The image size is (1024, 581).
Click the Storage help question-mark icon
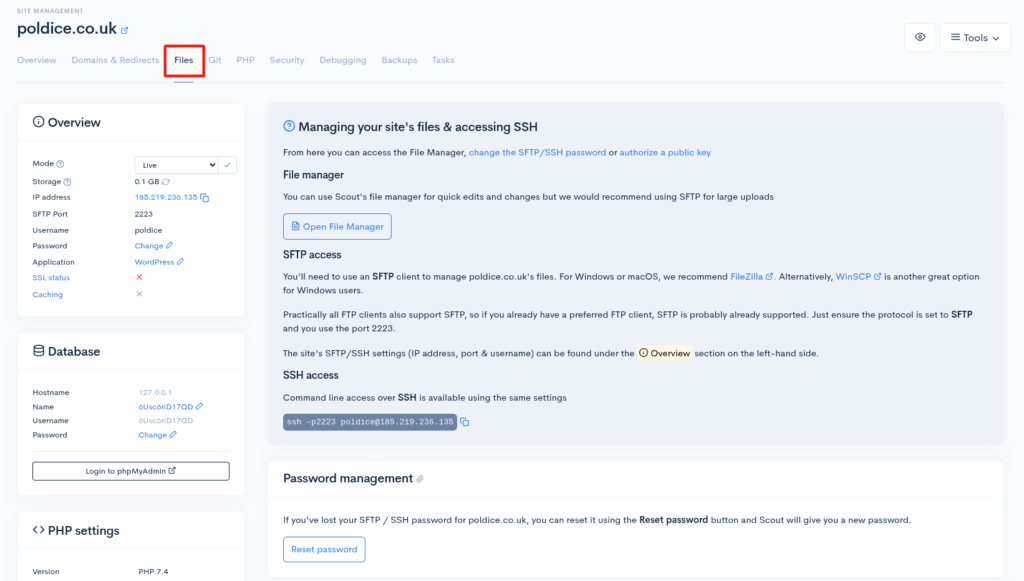click(x=67, y=182)
